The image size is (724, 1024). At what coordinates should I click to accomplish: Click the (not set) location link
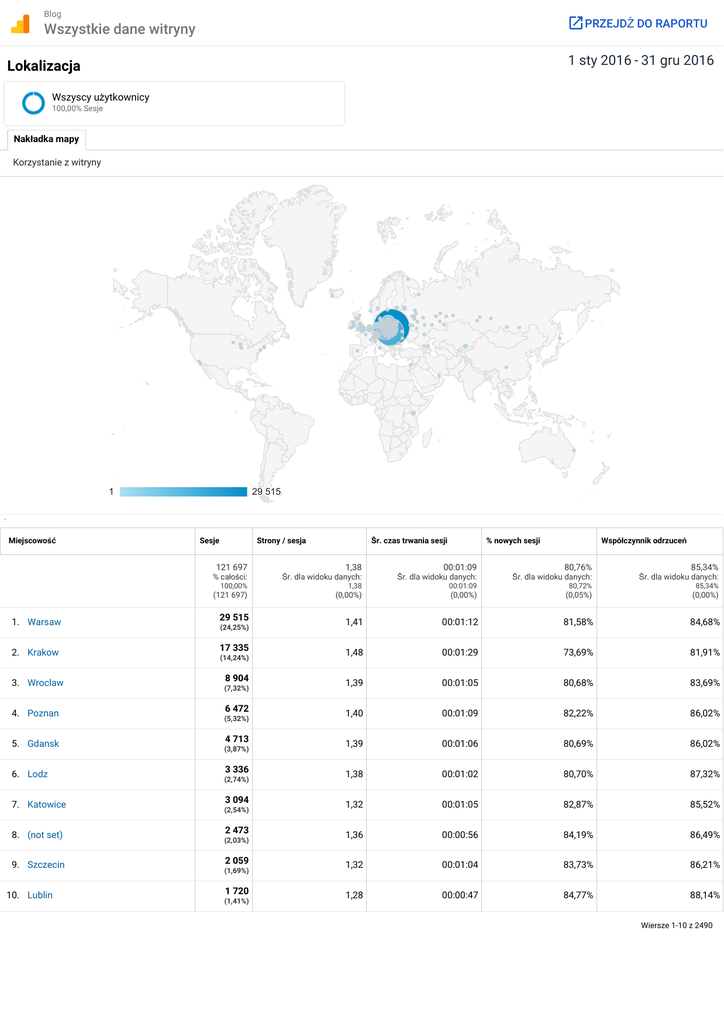tap(45, 834)
